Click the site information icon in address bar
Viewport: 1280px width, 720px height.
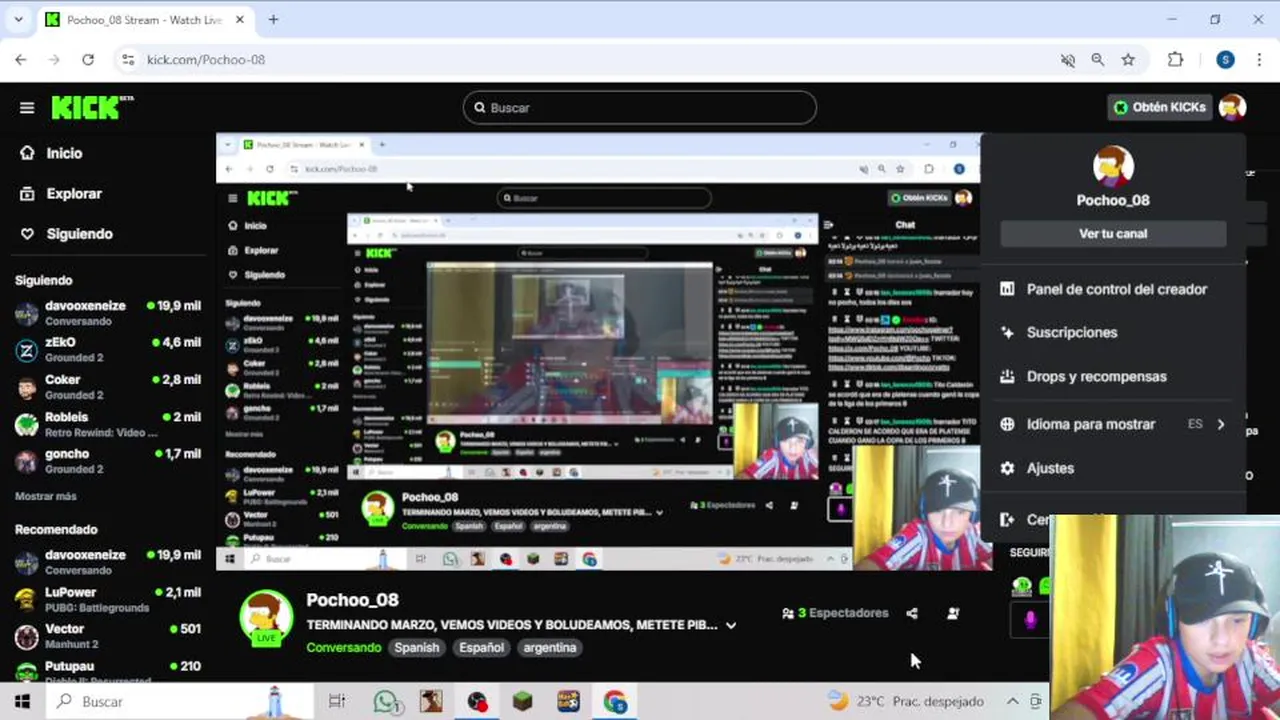point(127,60)
